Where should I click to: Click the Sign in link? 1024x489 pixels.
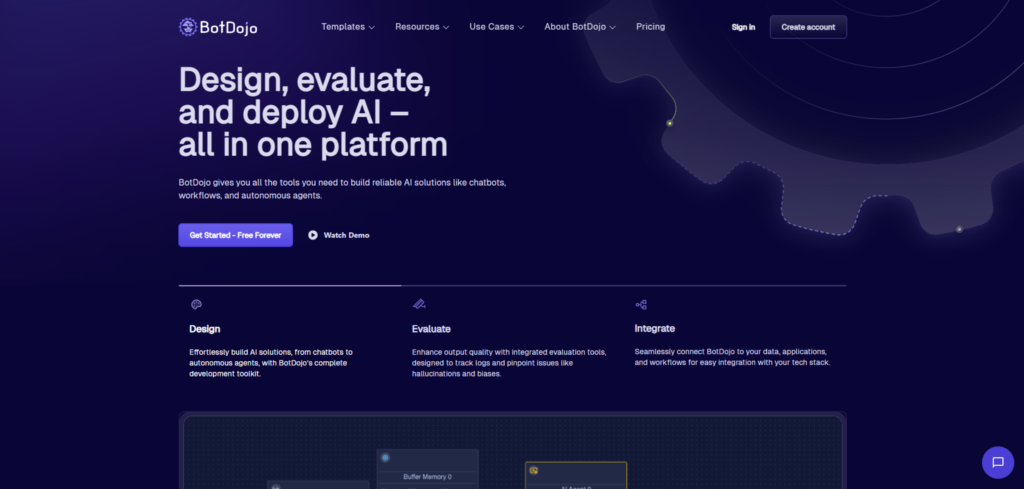[x=743, y=27]
